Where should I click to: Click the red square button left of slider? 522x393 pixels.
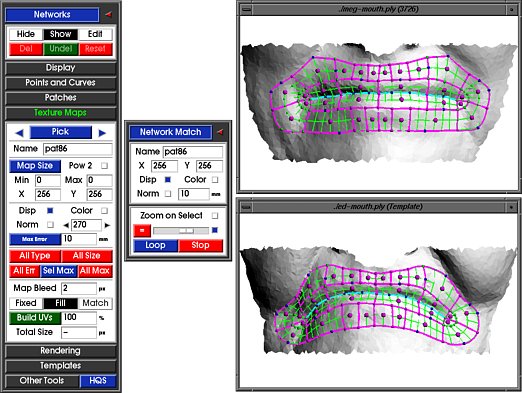pyautogui.click(x=142, y=230)
